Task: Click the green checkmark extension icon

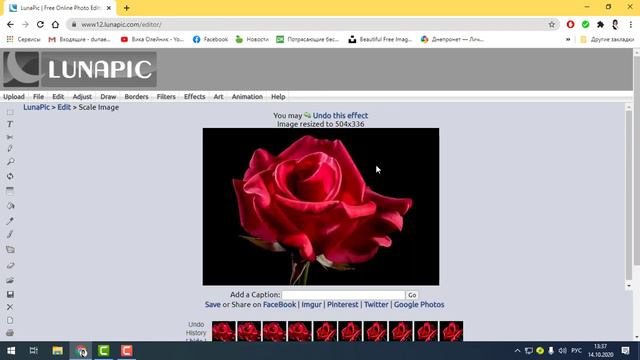Action: point(585,24)
